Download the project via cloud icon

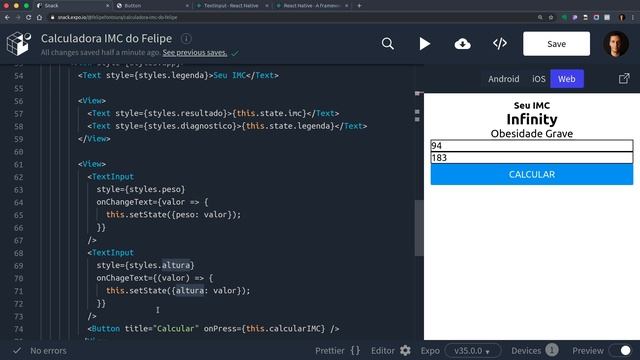pos(462,44)
